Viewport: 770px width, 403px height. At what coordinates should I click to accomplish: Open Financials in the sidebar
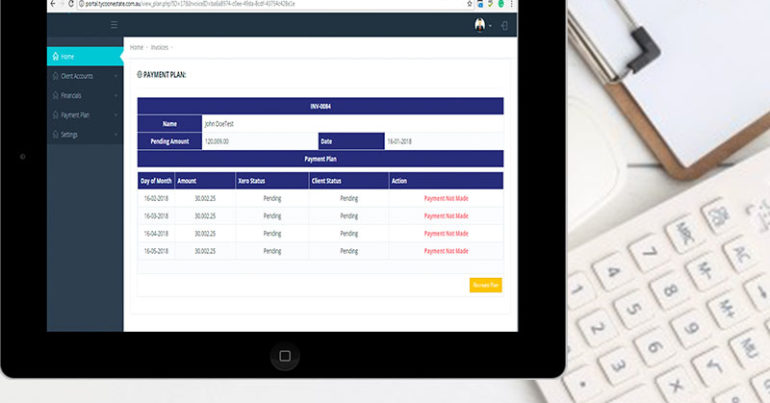point(84,96)
